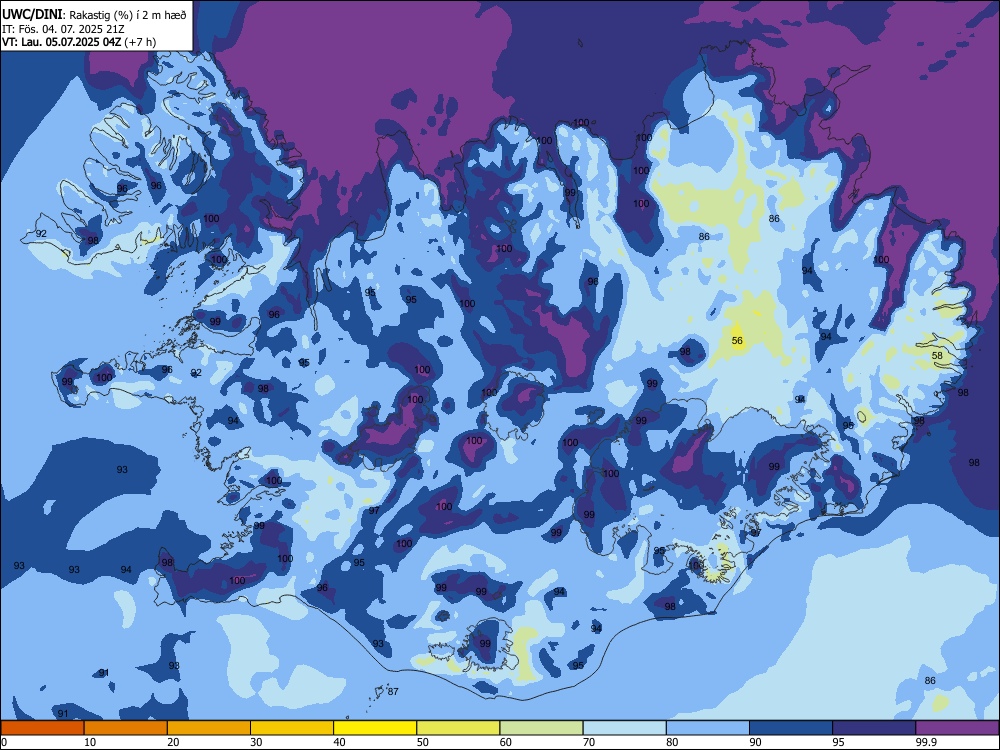Click the valid time line 'VT: Lau. 05.07.2025 04Z'

tap(61, 42)
